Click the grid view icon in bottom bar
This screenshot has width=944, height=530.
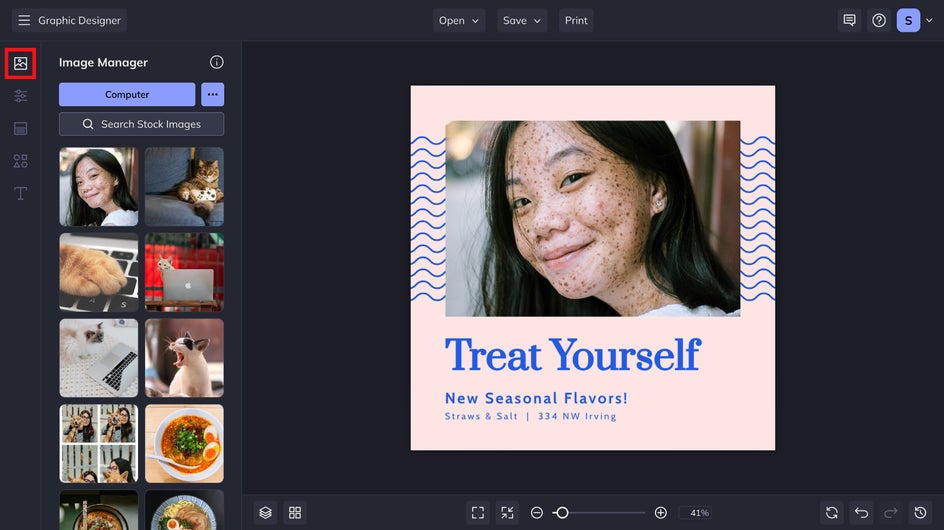tap(295, 513)
